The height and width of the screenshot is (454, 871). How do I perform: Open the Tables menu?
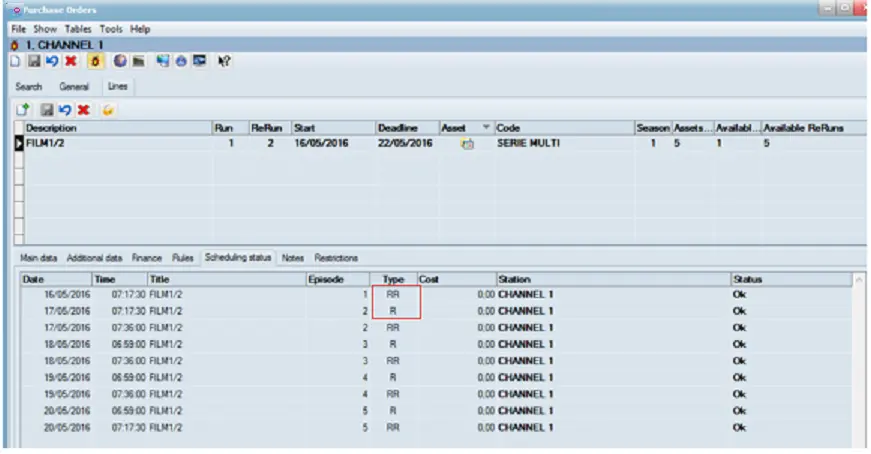79,30
